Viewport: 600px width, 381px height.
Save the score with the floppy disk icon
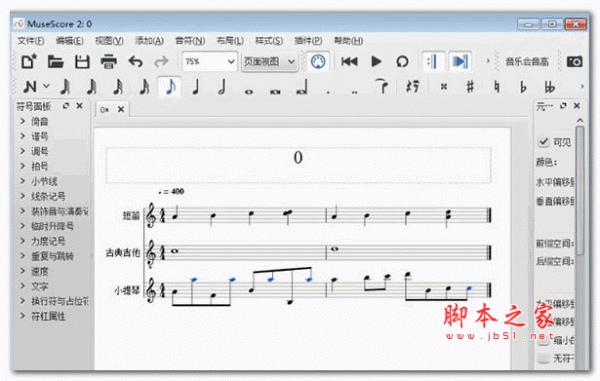pos(82,62)
